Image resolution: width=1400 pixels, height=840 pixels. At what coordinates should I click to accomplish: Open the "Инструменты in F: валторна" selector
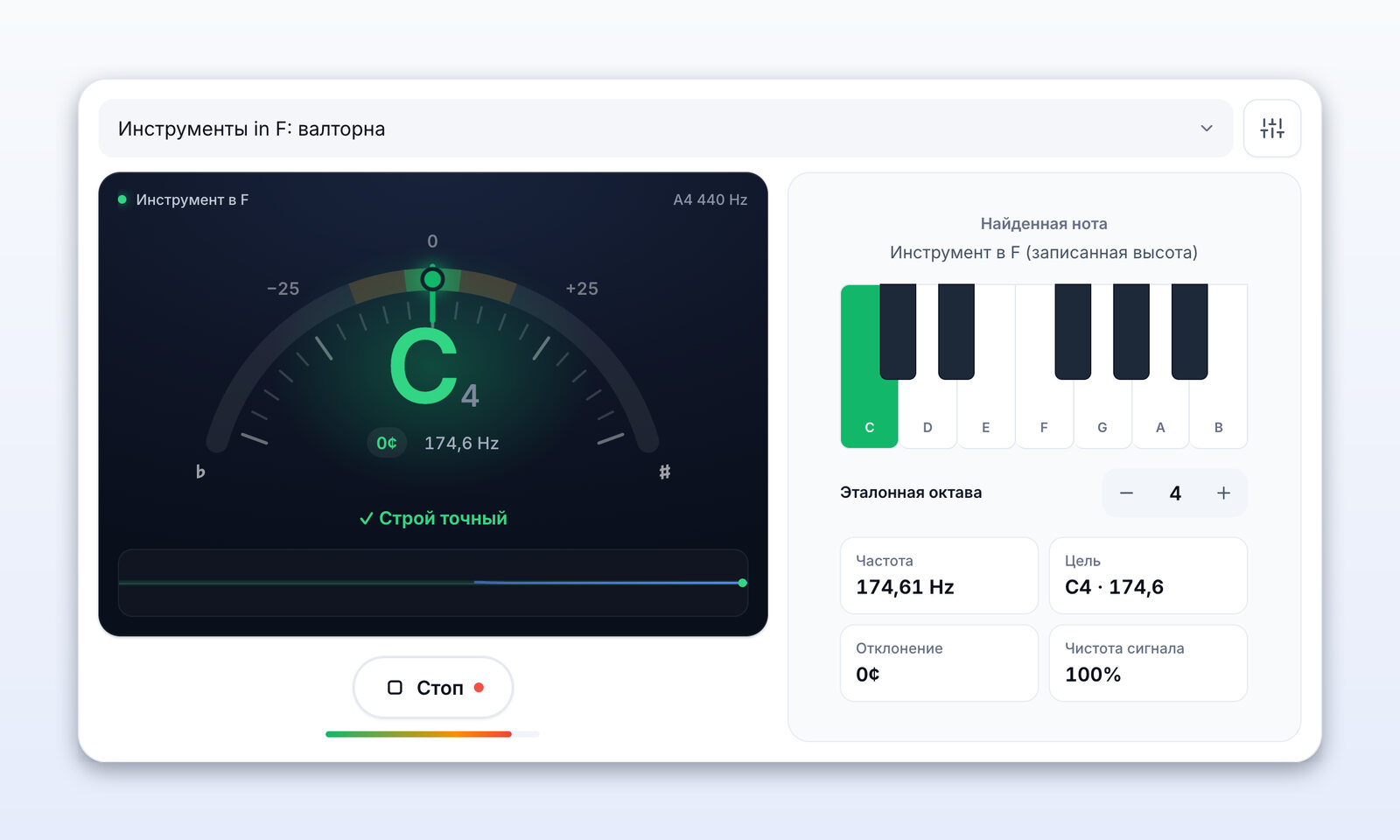(665, 129)
